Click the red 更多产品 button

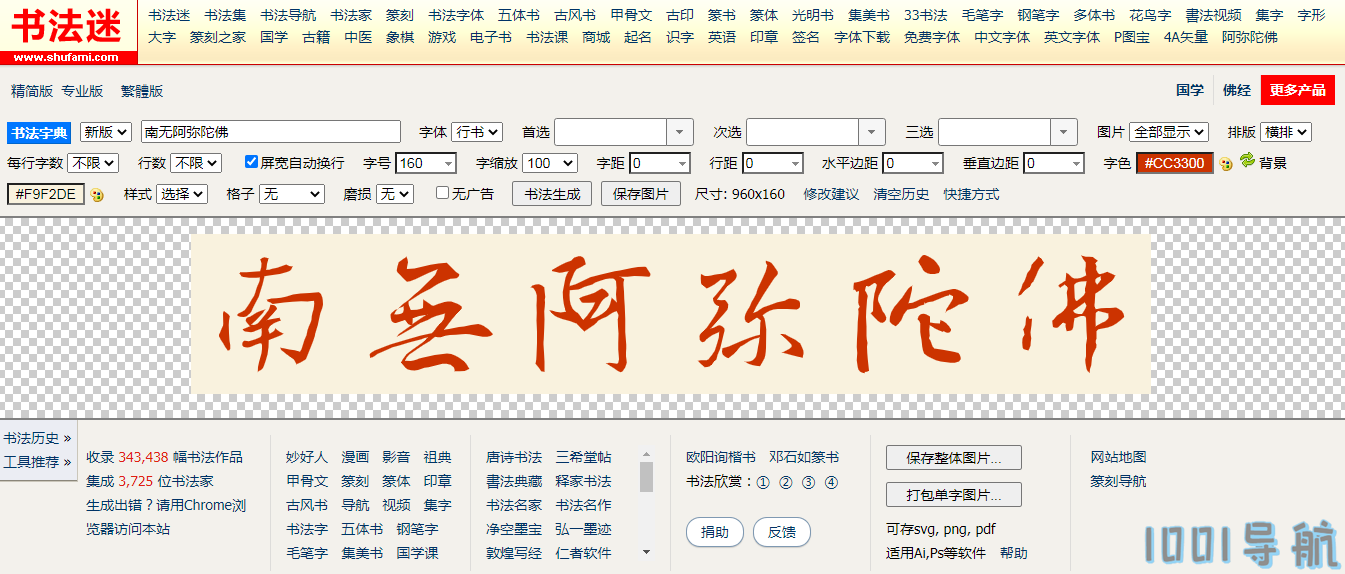pos(1298,90)
